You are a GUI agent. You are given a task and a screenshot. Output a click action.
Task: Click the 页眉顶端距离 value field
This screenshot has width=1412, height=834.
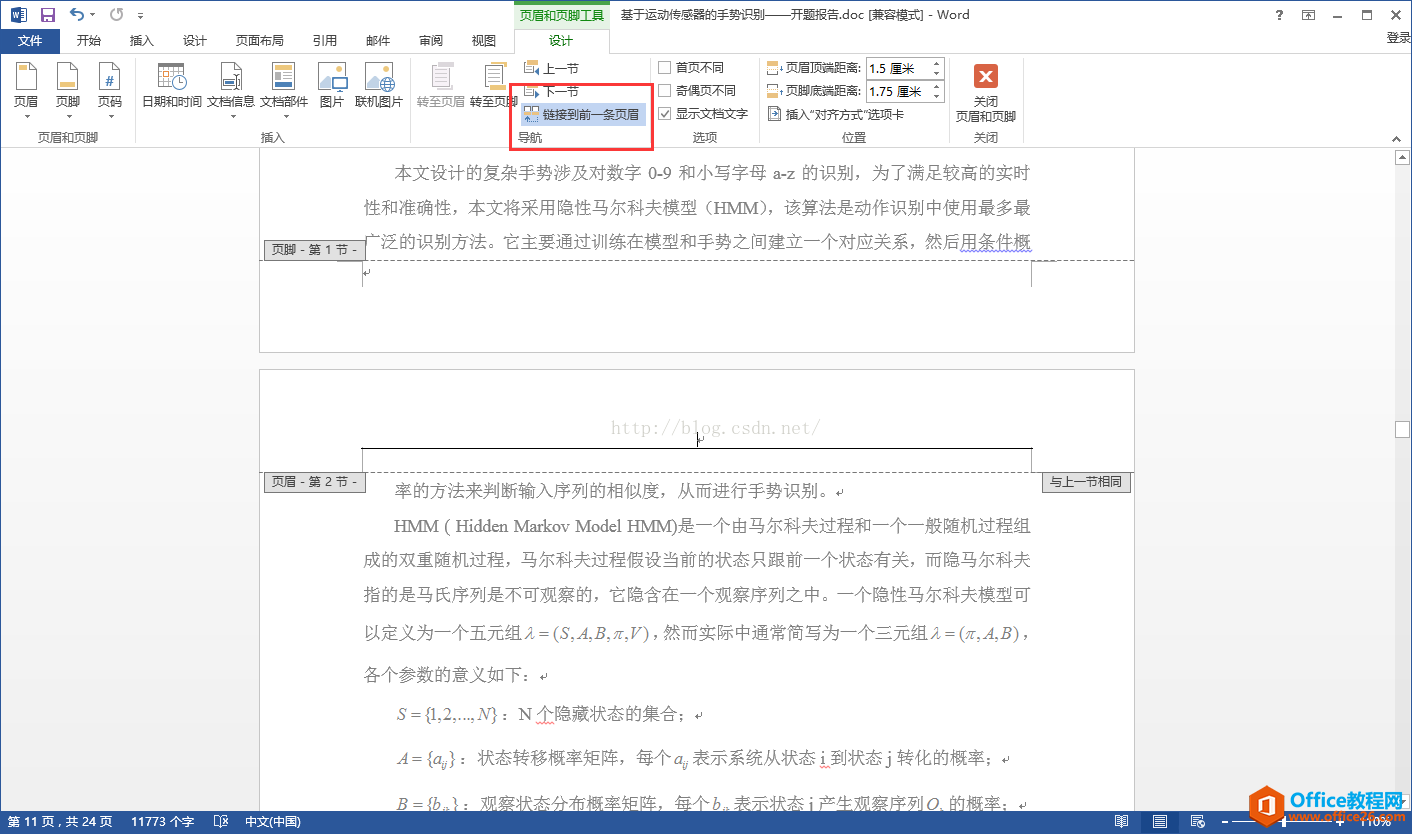pyautogui.click(x=898, y=68)
